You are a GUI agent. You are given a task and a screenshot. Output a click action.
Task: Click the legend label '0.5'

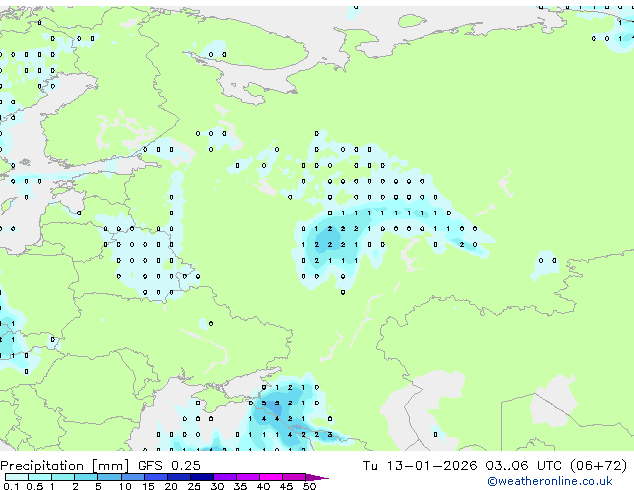point(34,486)
